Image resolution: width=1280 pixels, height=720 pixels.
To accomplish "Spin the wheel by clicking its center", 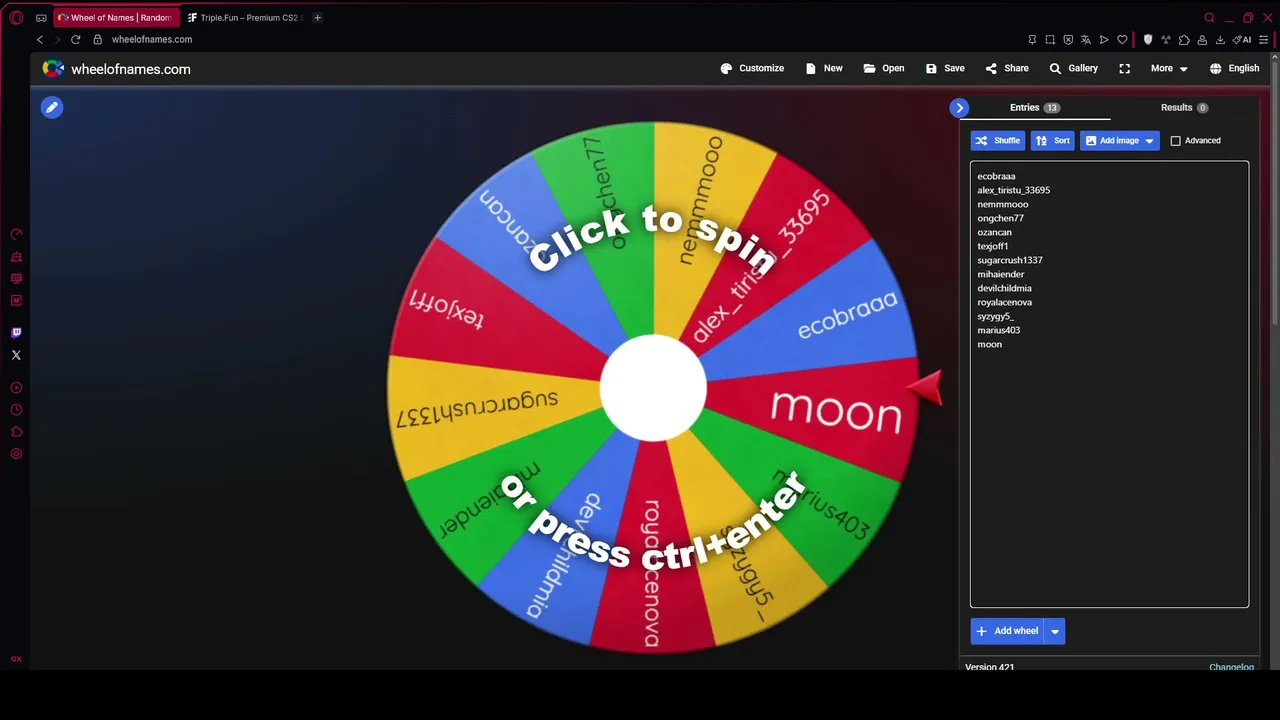I will [x=653, y=388].
